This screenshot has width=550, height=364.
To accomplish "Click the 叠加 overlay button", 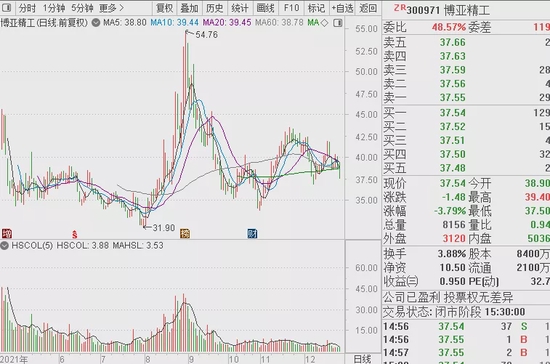I will (189, 8).
